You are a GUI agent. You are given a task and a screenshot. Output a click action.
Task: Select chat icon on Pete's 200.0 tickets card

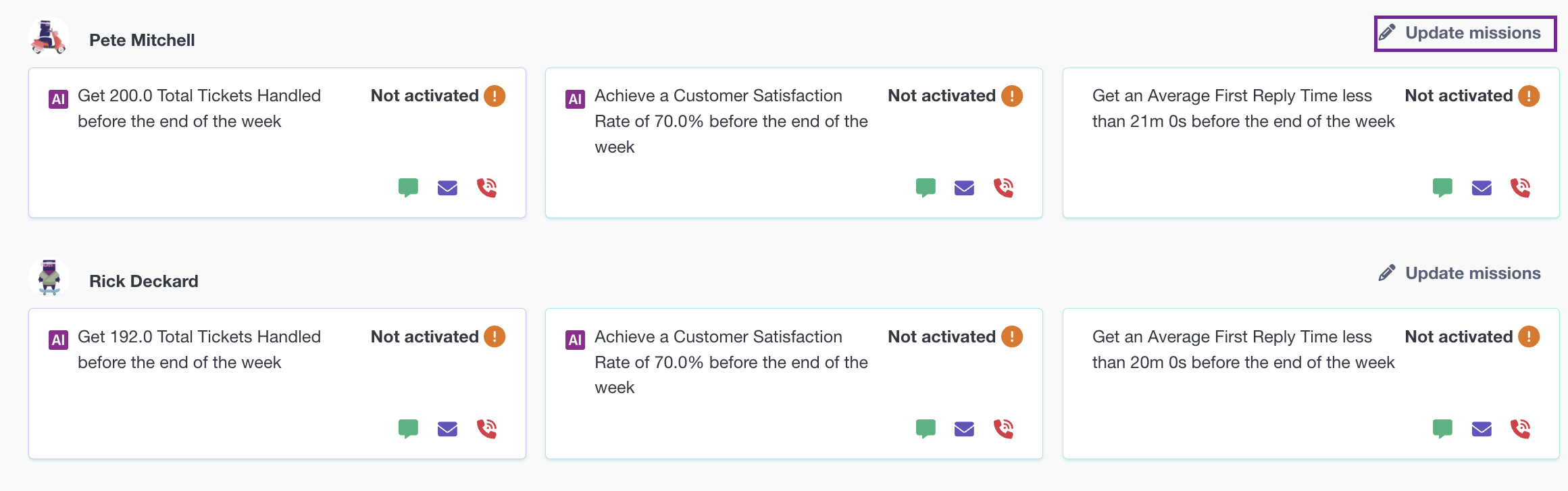(x=408, y=187)
